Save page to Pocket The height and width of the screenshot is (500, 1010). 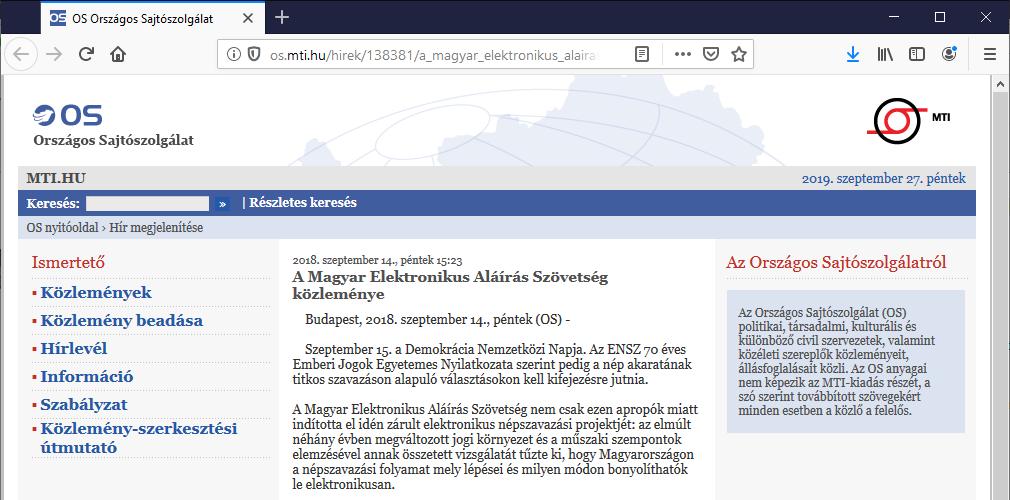[x=710, y=54]
